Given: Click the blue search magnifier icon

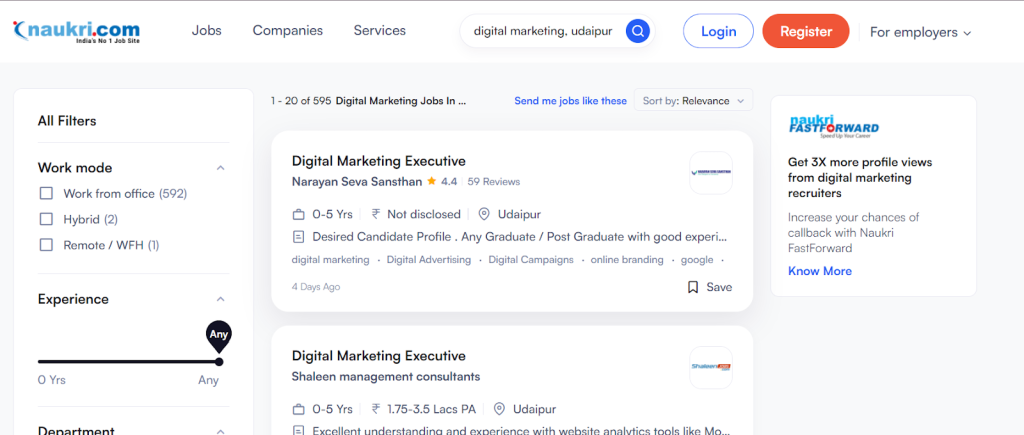Looking at the screenshot, I should [637, 31].
